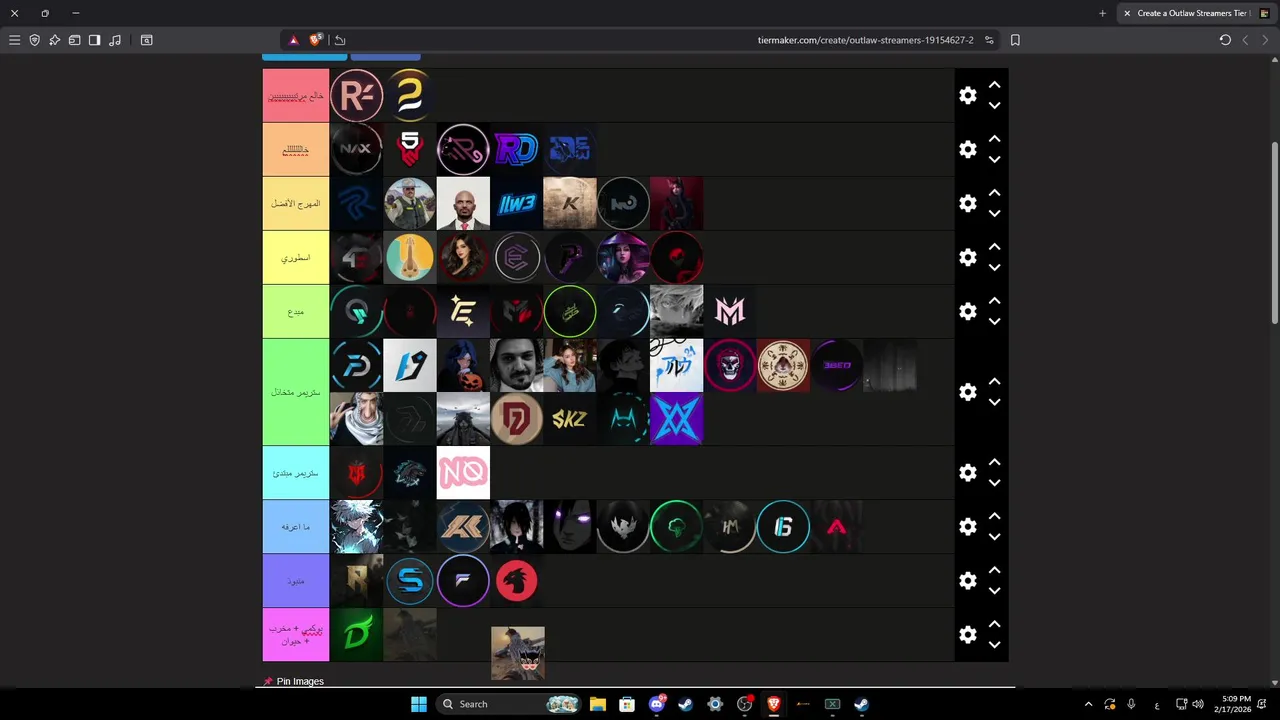This screenshot has height=720, width=1280.
Task: Select the pink NO logo thumbnail
Action: coord(463,473)
